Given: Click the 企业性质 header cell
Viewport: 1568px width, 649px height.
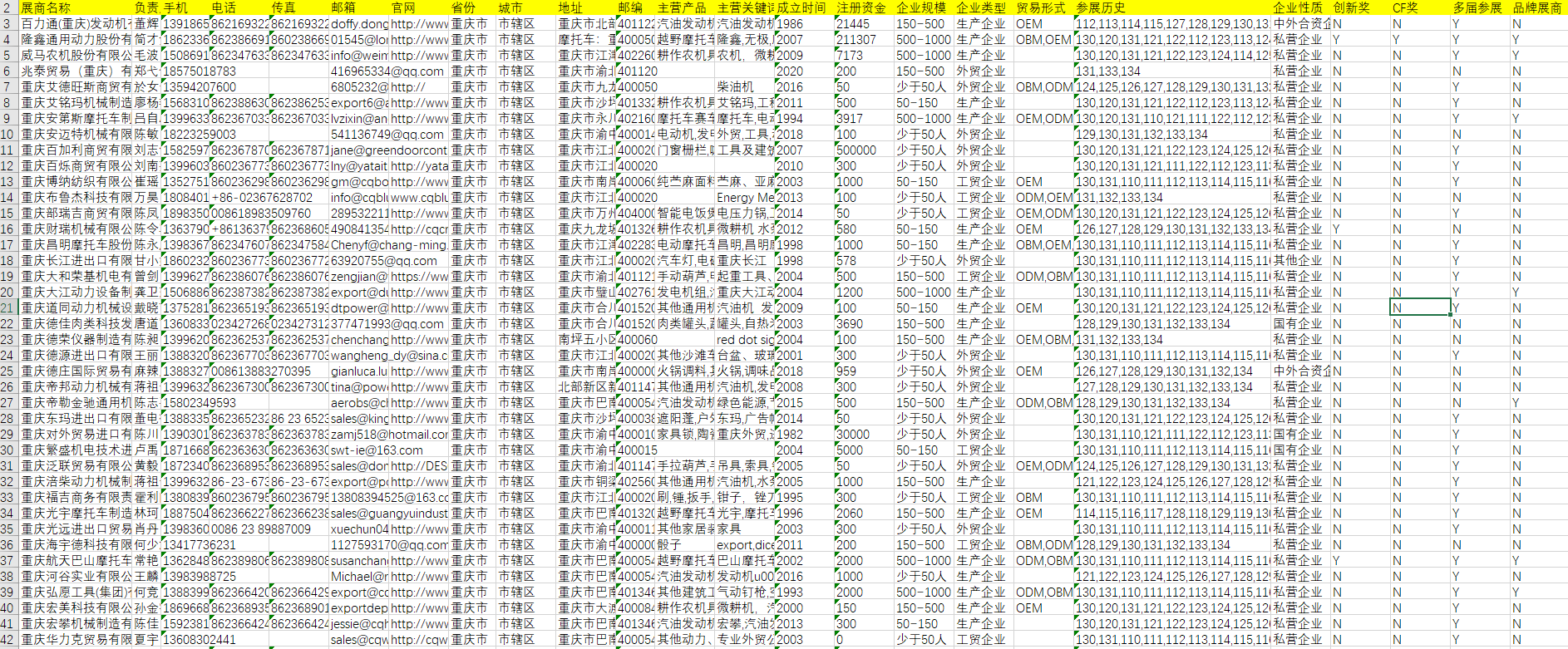Looking at the screenshot, I should 1297,7.
